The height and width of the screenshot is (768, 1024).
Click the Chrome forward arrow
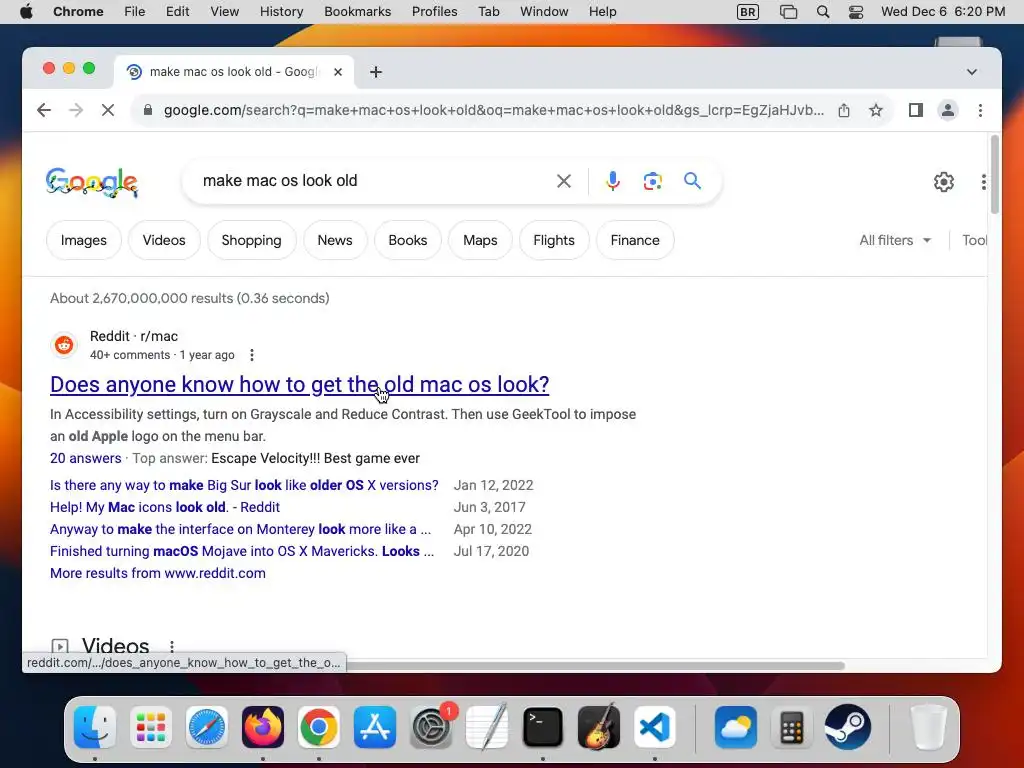[76, 110]
